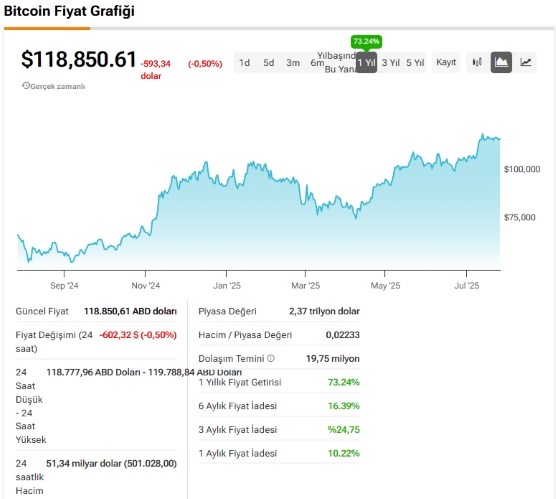Viewport: 556px width, 499px height.
Task: Click the green 73.24% badge
Action: pos(366,41)
